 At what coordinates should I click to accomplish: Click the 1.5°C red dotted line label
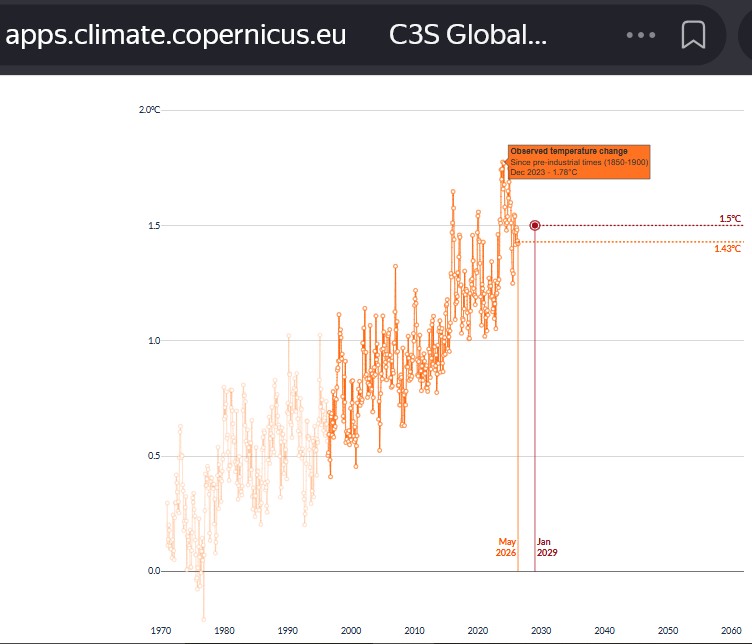[730, 219]
